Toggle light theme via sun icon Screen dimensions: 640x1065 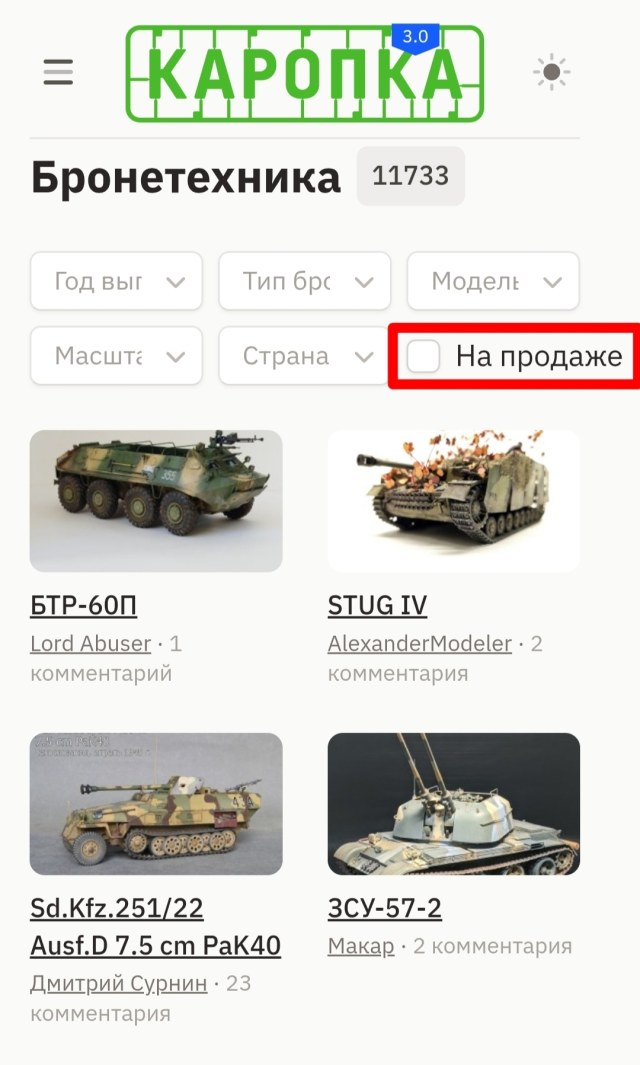pyautogui.click(x=552, y=72)
